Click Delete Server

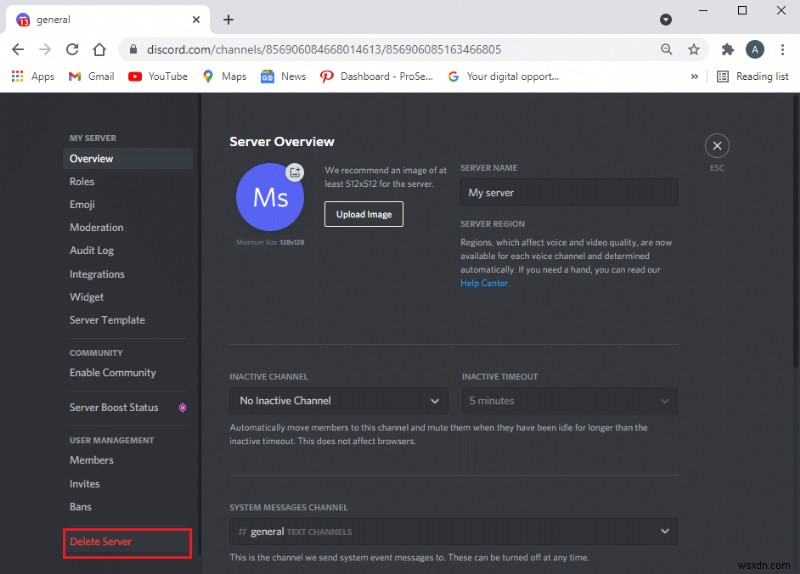[128, 543]
